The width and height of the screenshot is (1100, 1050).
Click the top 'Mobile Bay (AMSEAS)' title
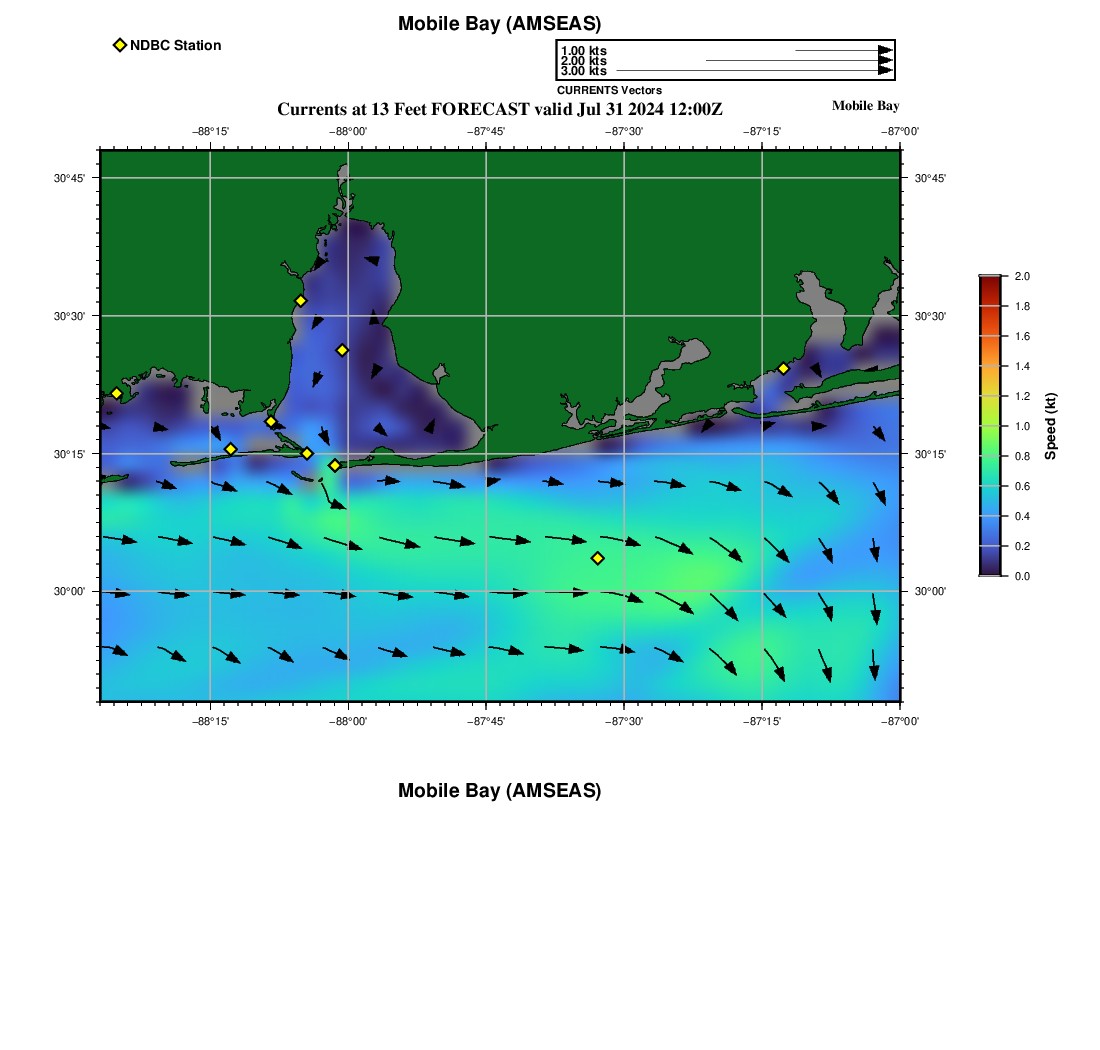click(x=499, y=24)
